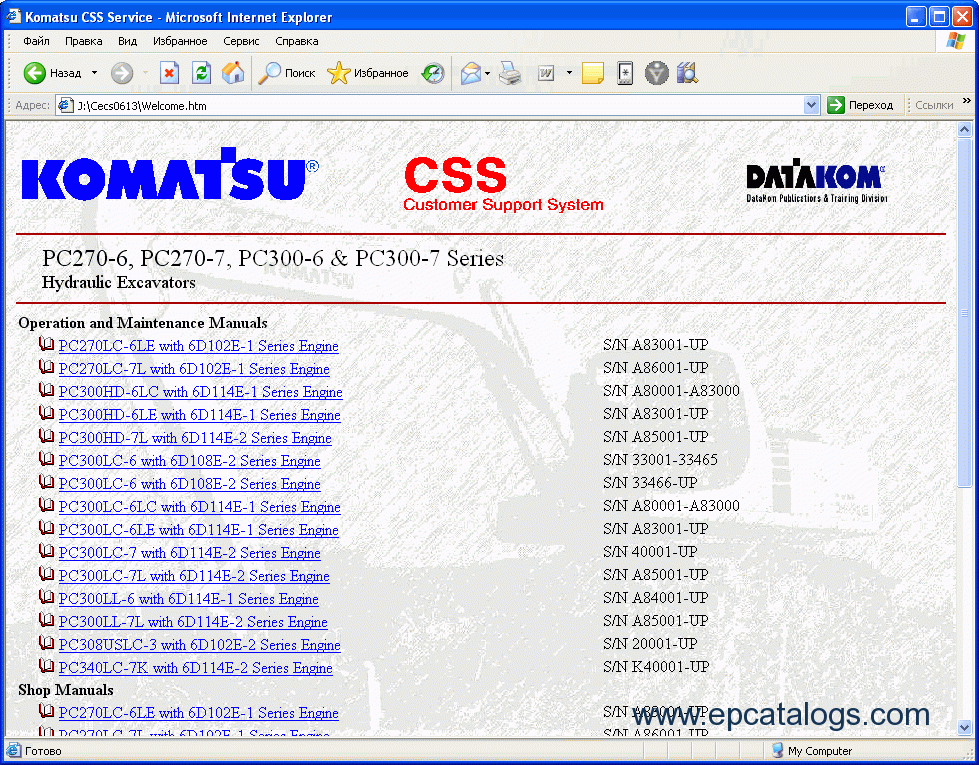Open PC300LC-6 link for S/N 33466-UP
The image size is (979, 765).
[189, 484]
